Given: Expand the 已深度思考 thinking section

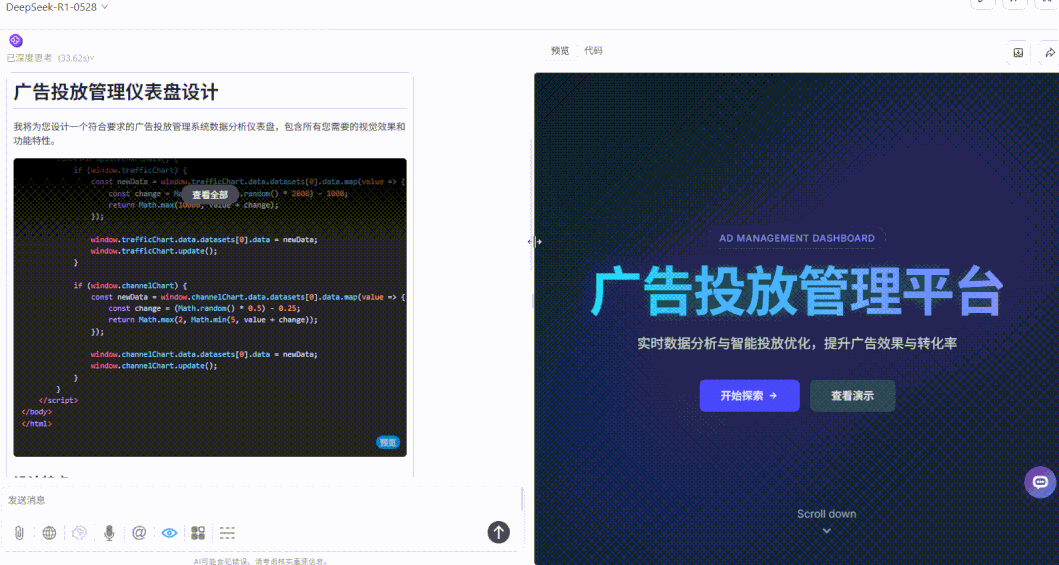Looking at the screenshot, I should pos(51,58).
